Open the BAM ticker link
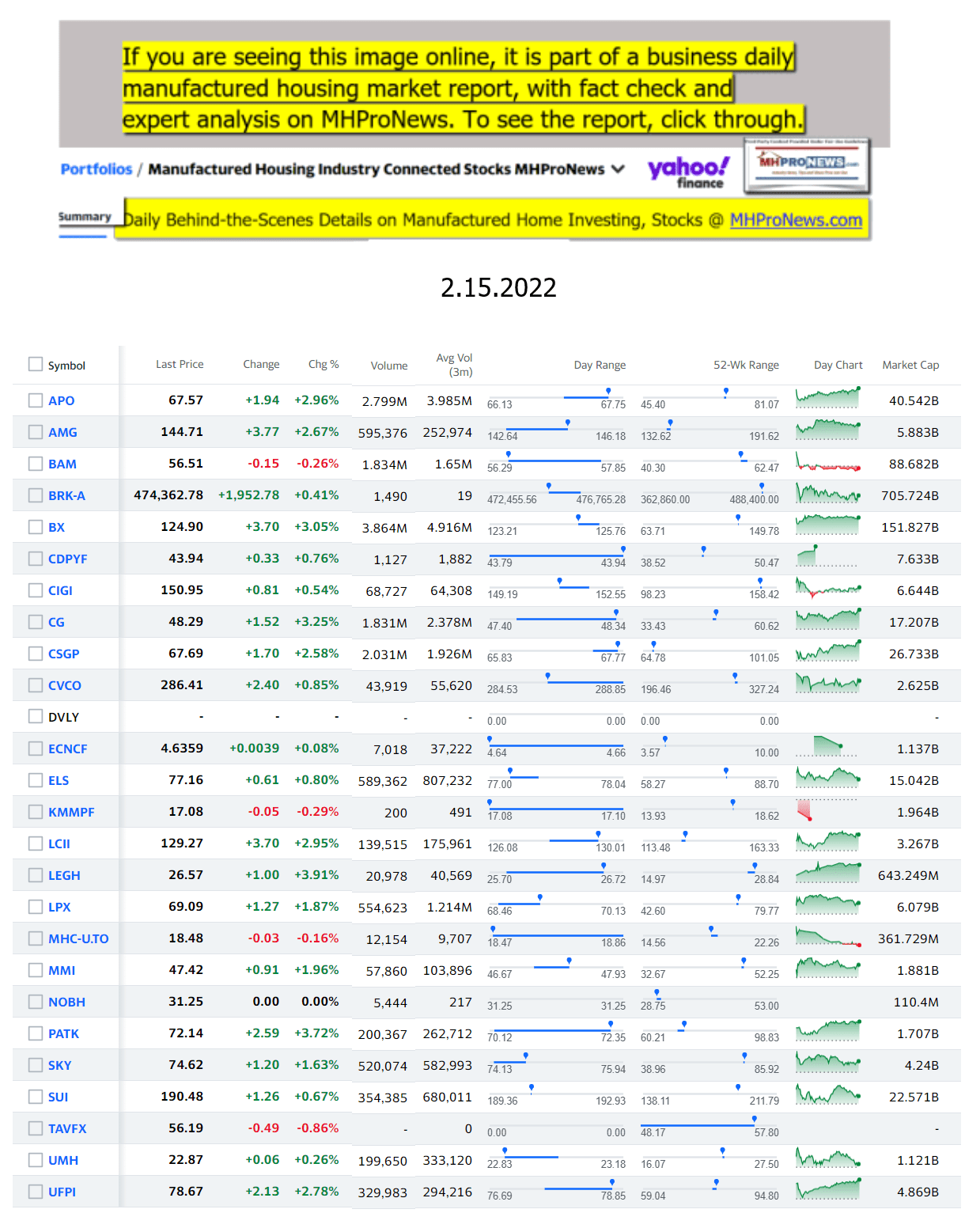 tap(62, 464)
